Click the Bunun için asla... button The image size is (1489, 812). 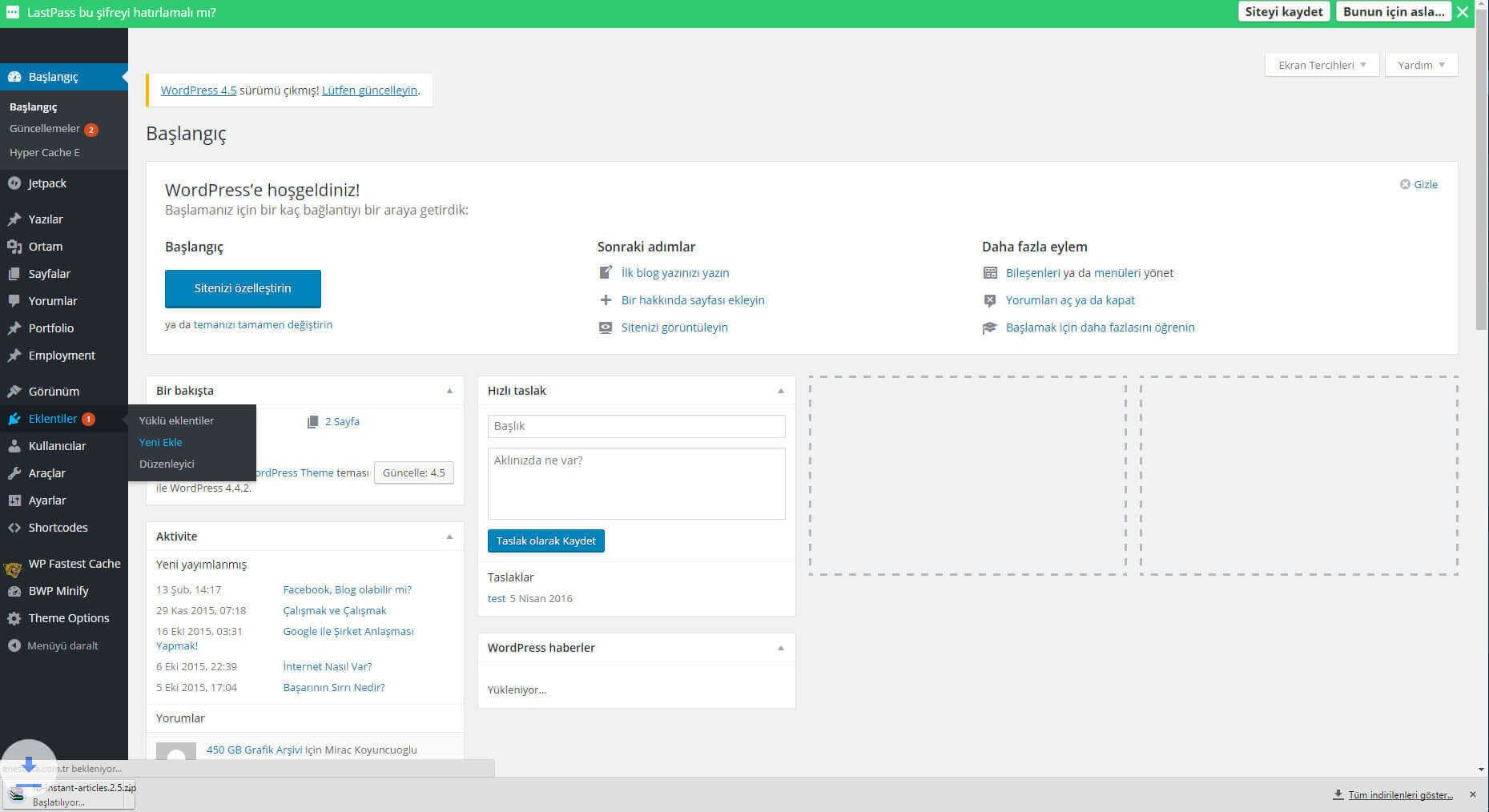(x=1394, y=11)
